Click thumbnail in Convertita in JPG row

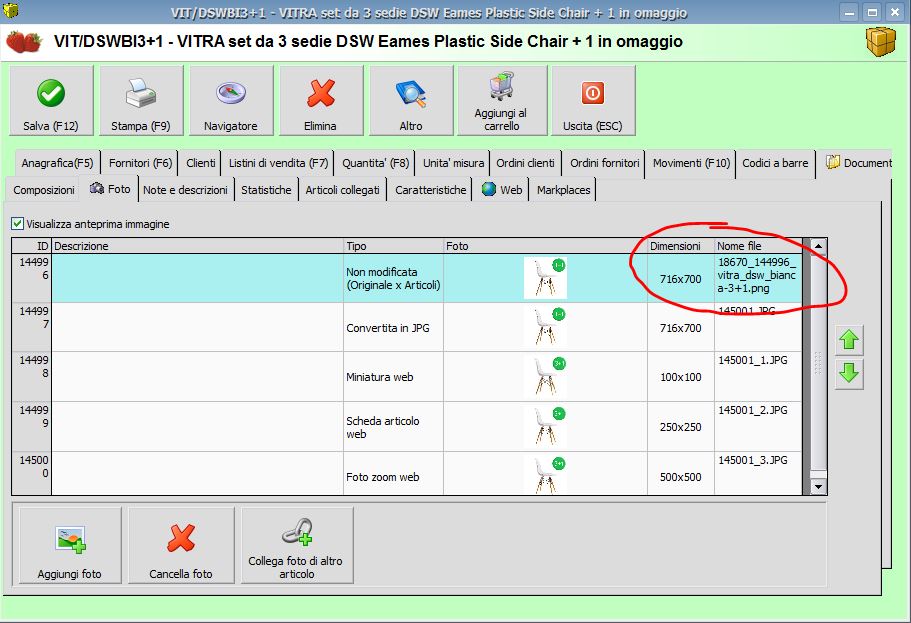[x=545, y=327]
